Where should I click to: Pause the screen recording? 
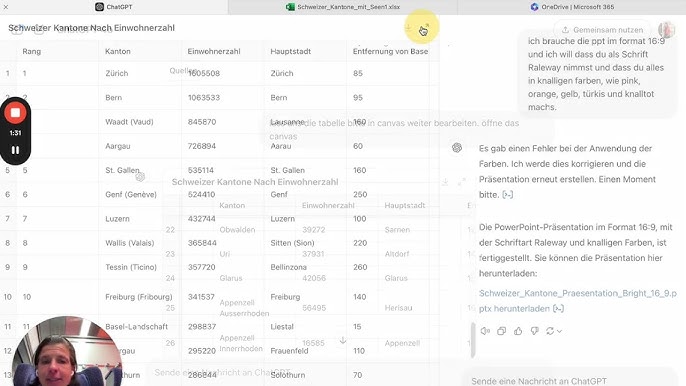click(15, 150)
